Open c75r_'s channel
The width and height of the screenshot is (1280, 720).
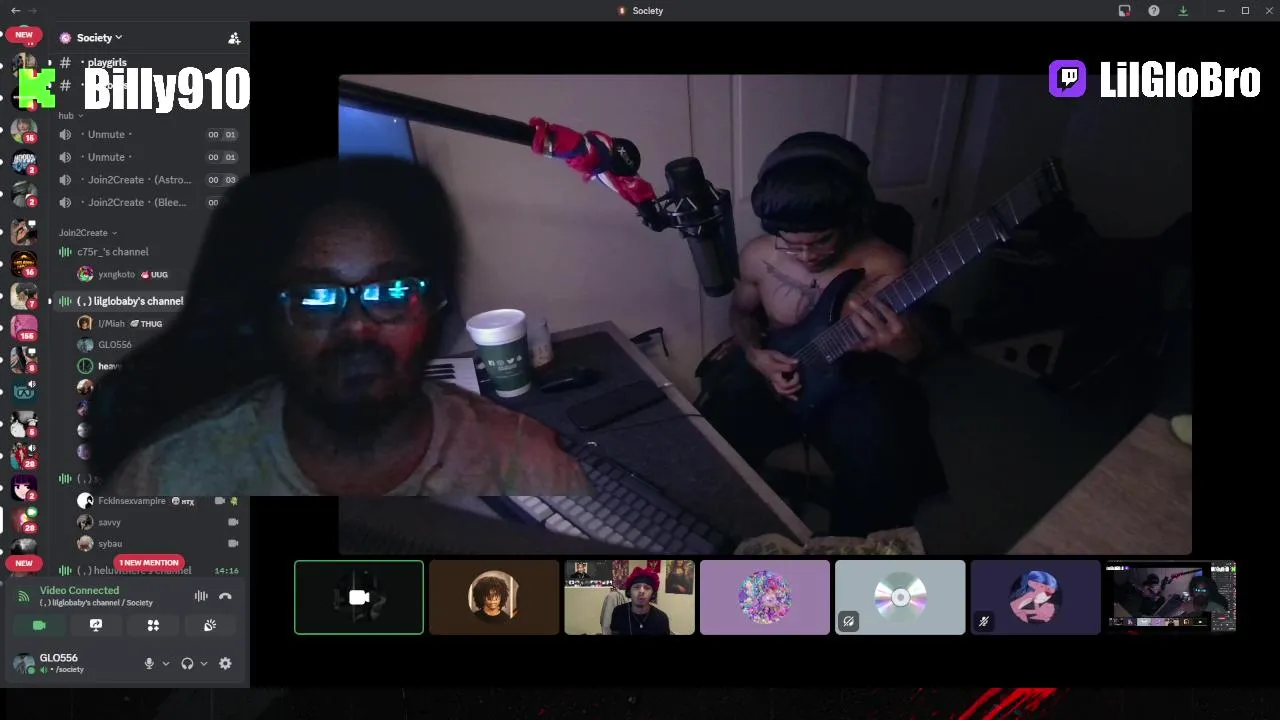point(112,252)
